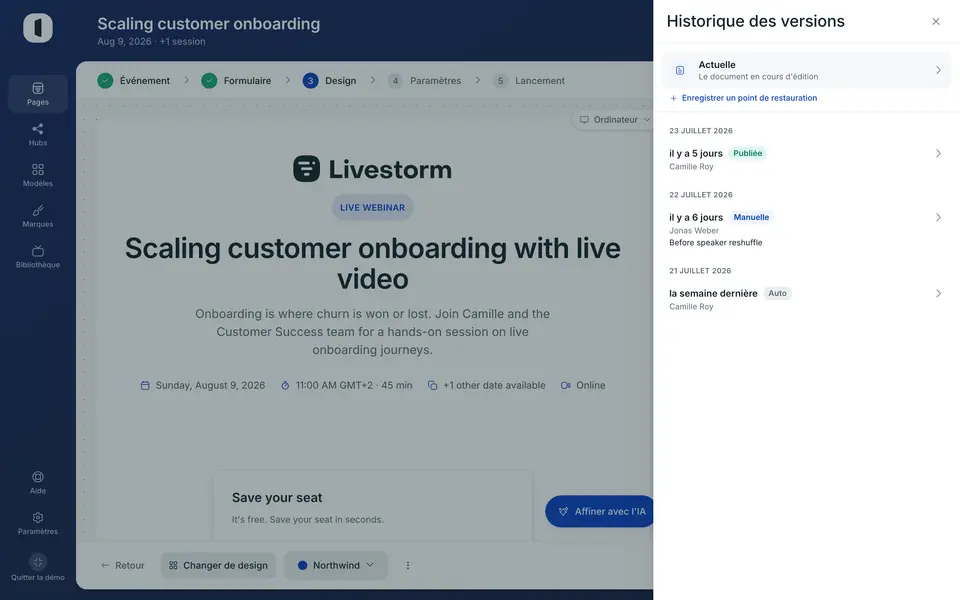
Task: Click the camera icon beside Online
Action: click(x=566, y=386)
